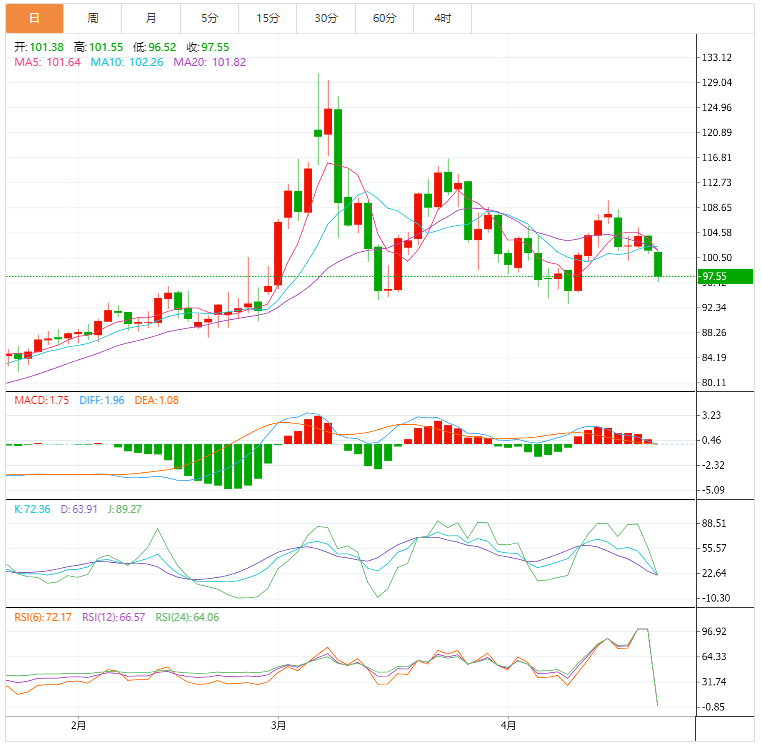
Task: Select the 日 daily timeframe tab
Action: tap(35, 18)
